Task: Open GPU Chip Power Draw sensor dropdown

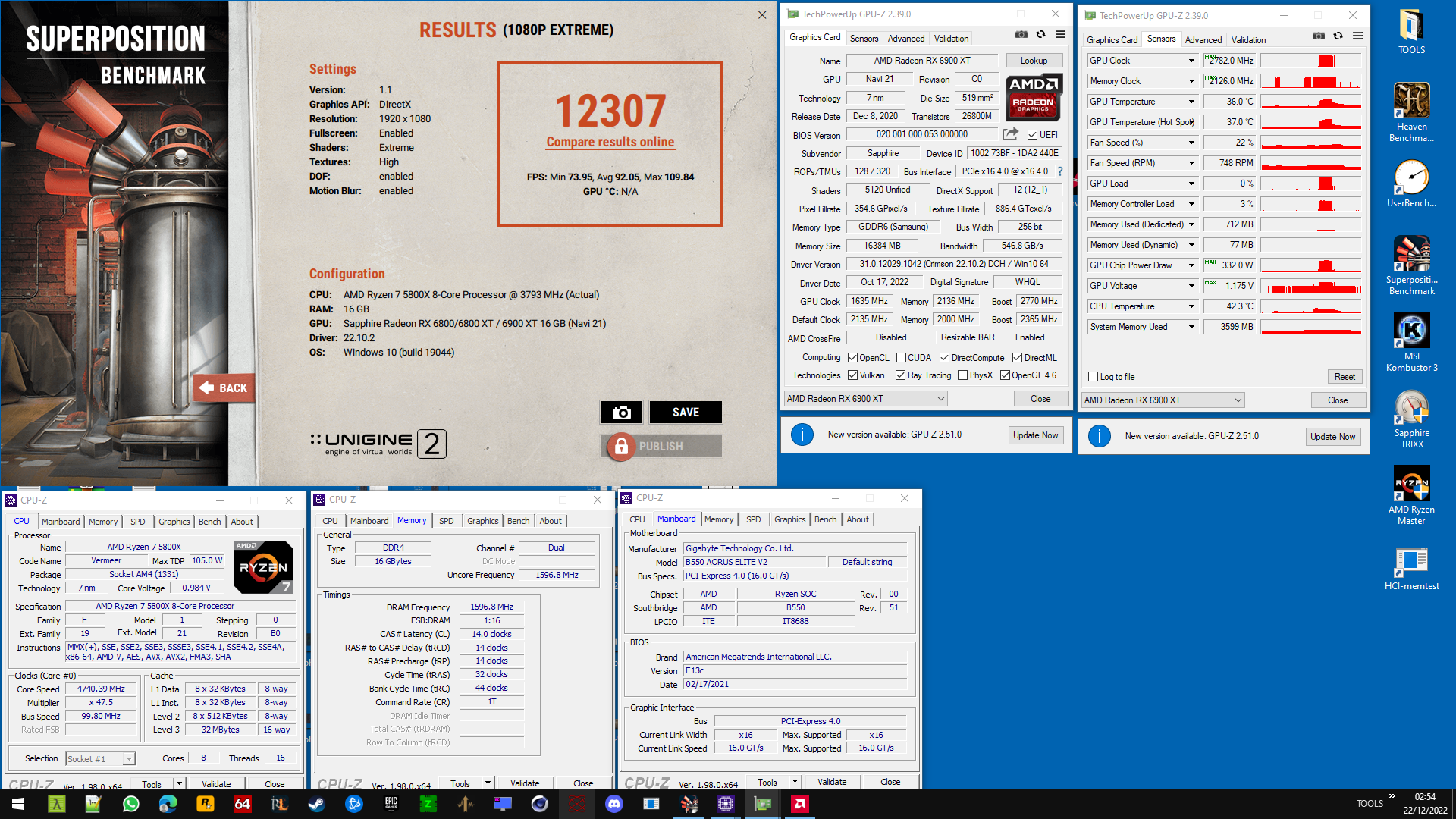Action: (1191, 265)
